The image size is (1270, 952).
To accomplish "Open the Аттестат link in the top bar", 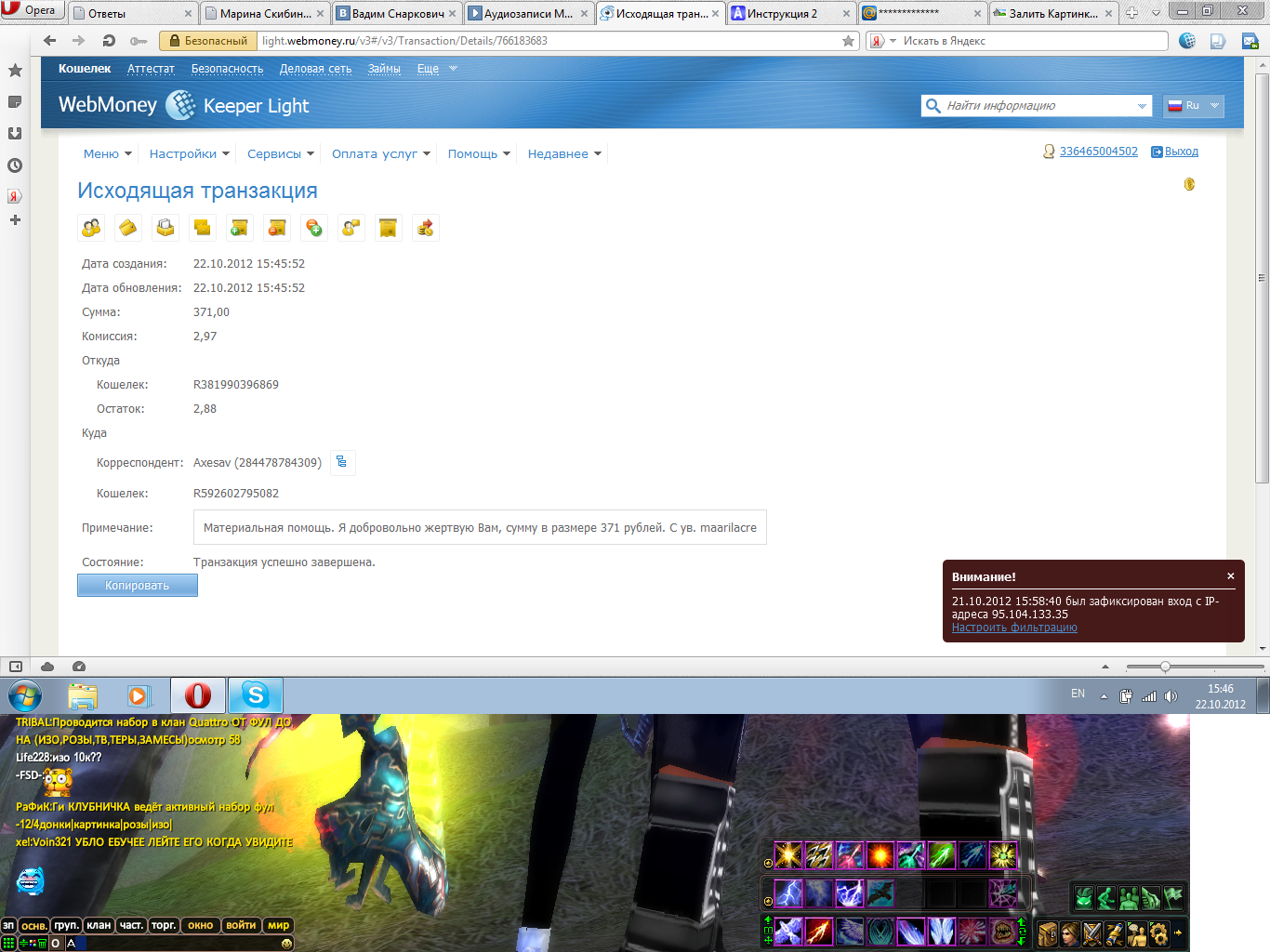I will 151,69.
